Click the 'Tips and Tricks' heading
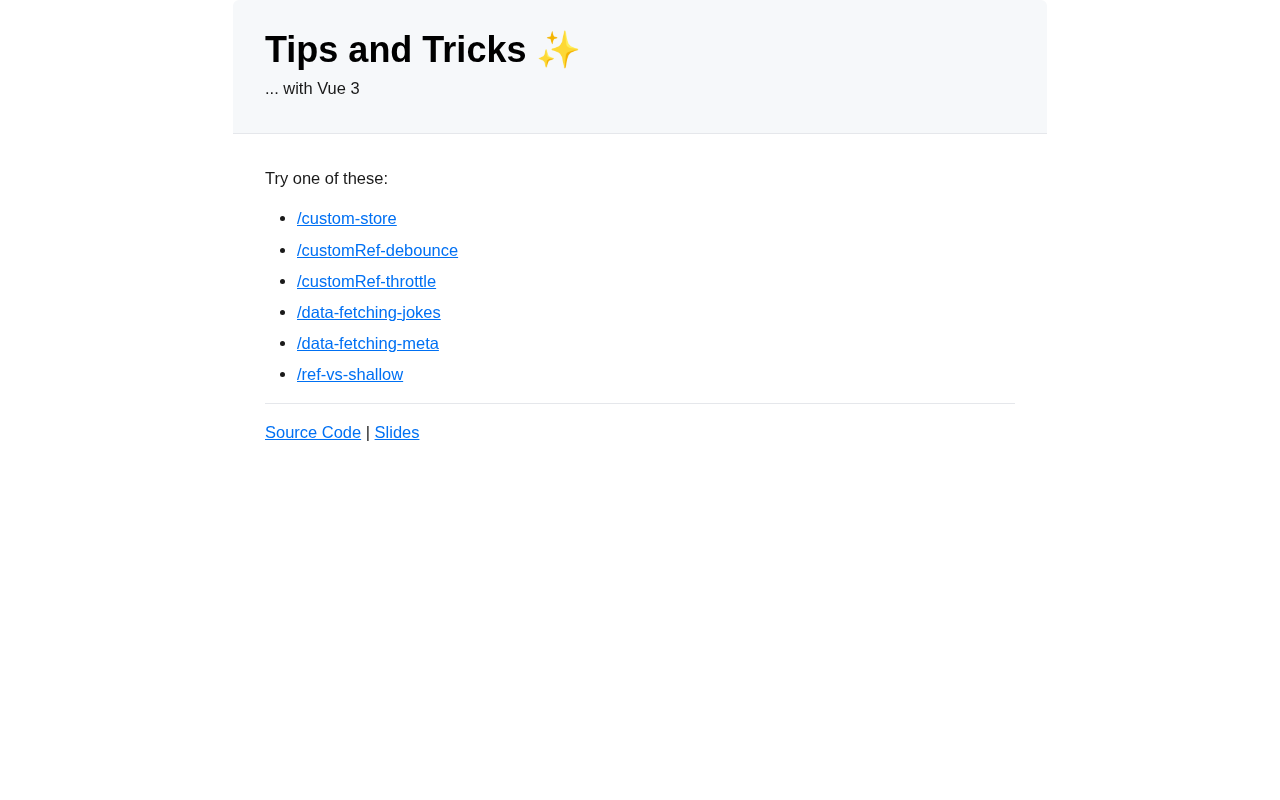1280x800 pixels. (x=395, y=50)
